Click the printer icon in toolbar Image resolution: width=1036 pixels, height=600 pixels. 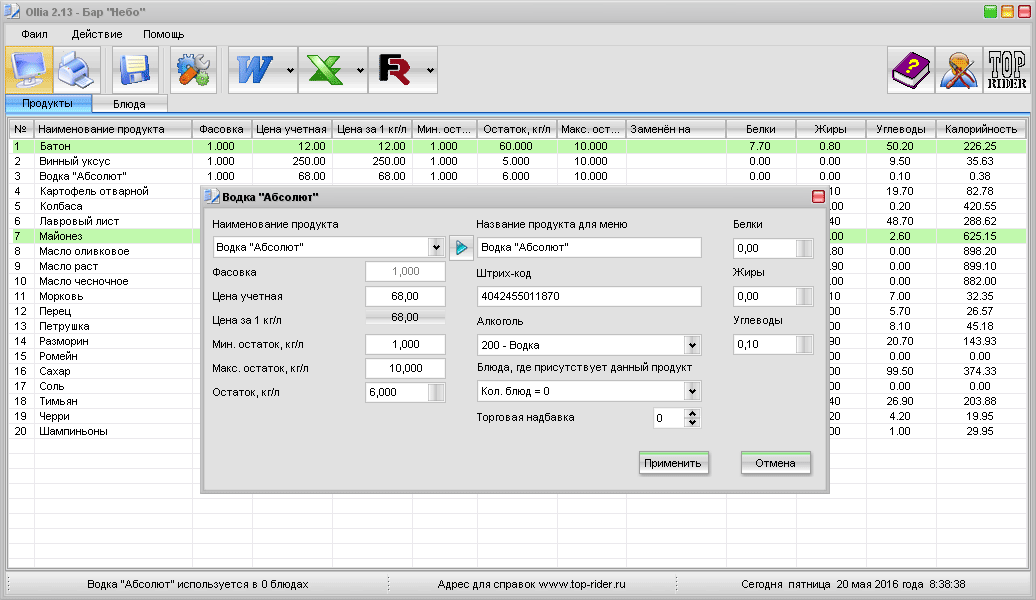[77, 71]
